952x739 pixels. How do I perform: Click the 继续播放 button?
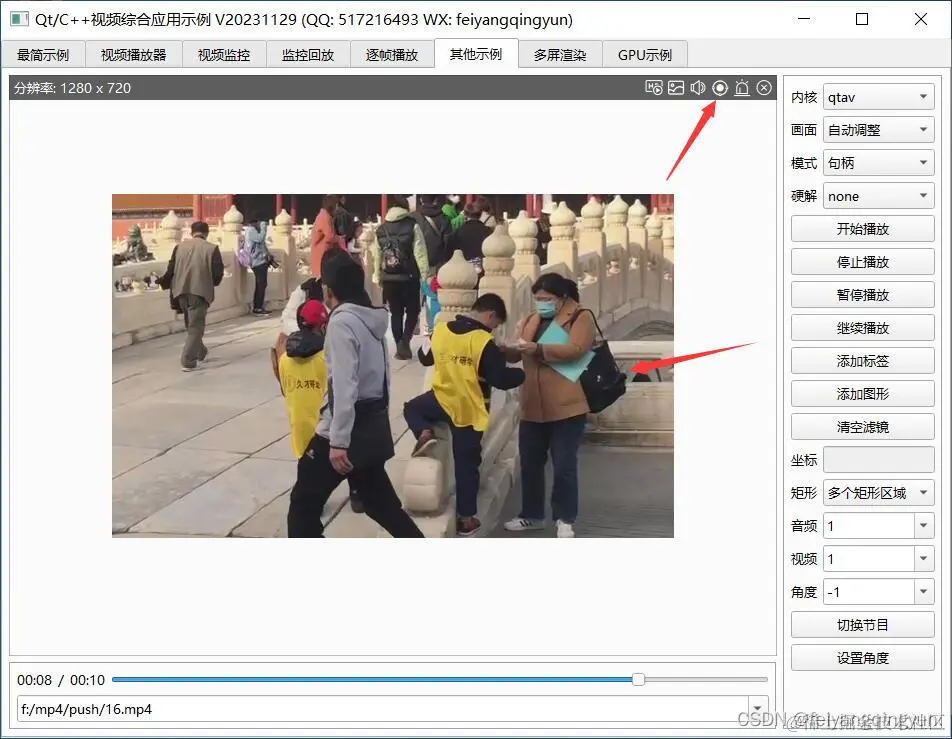click(x=862, y=328)
